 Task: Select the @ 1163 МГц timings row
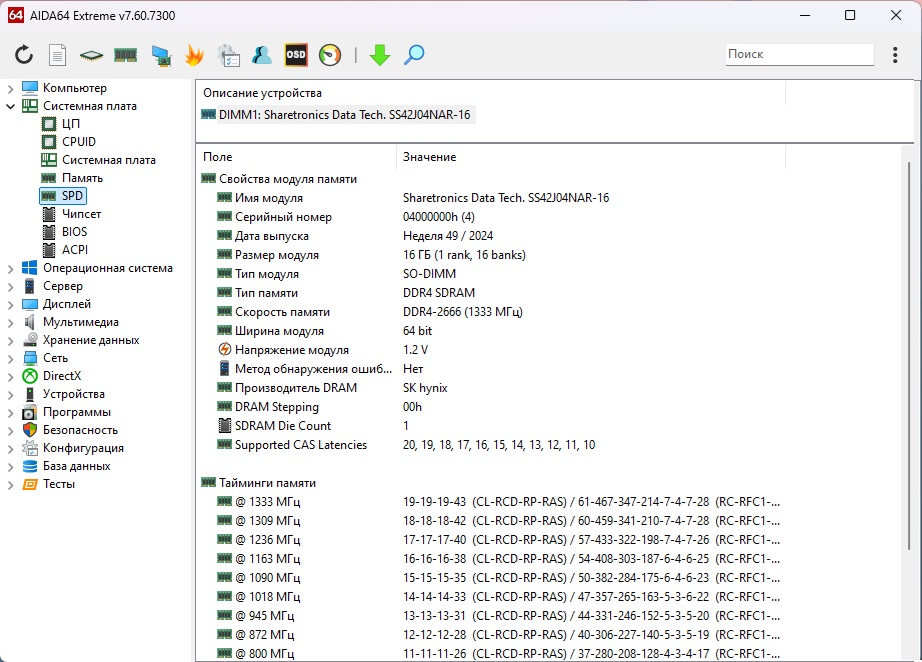click(499, 559)
